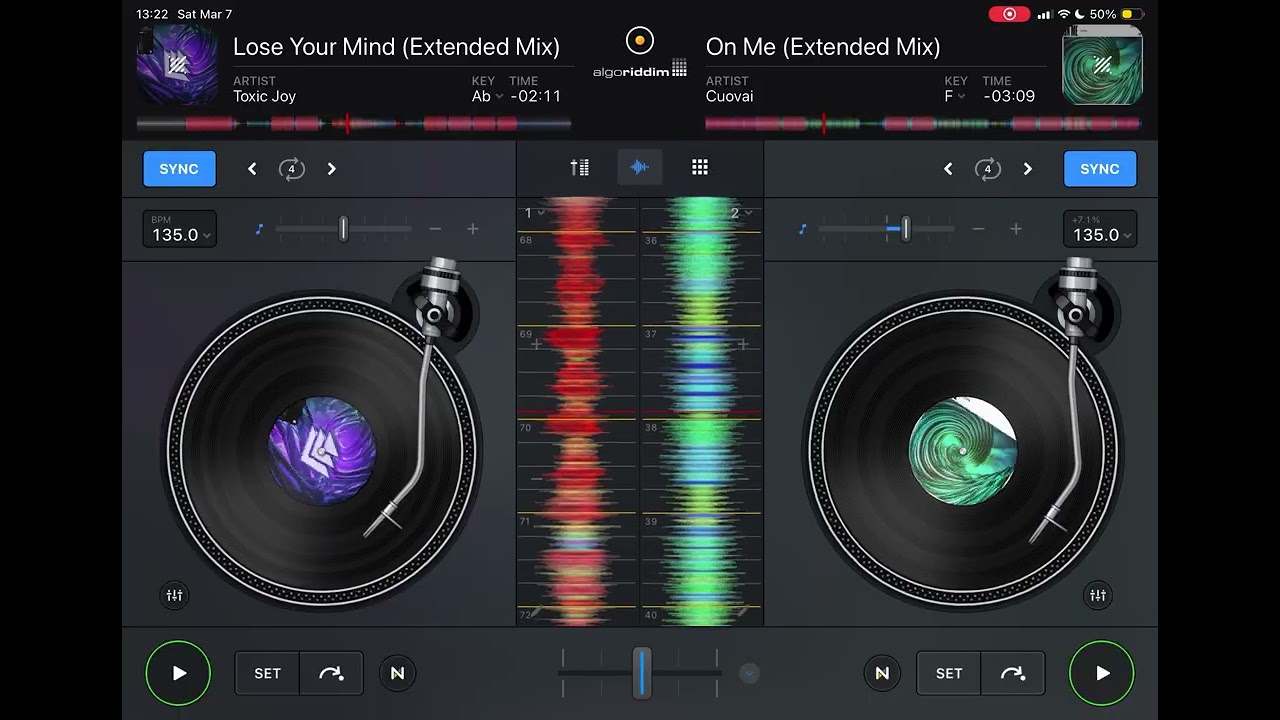This screenshot has height=720, width=1280.
Task: Open the mixer faders view
Action: click(x=580, y=168)
